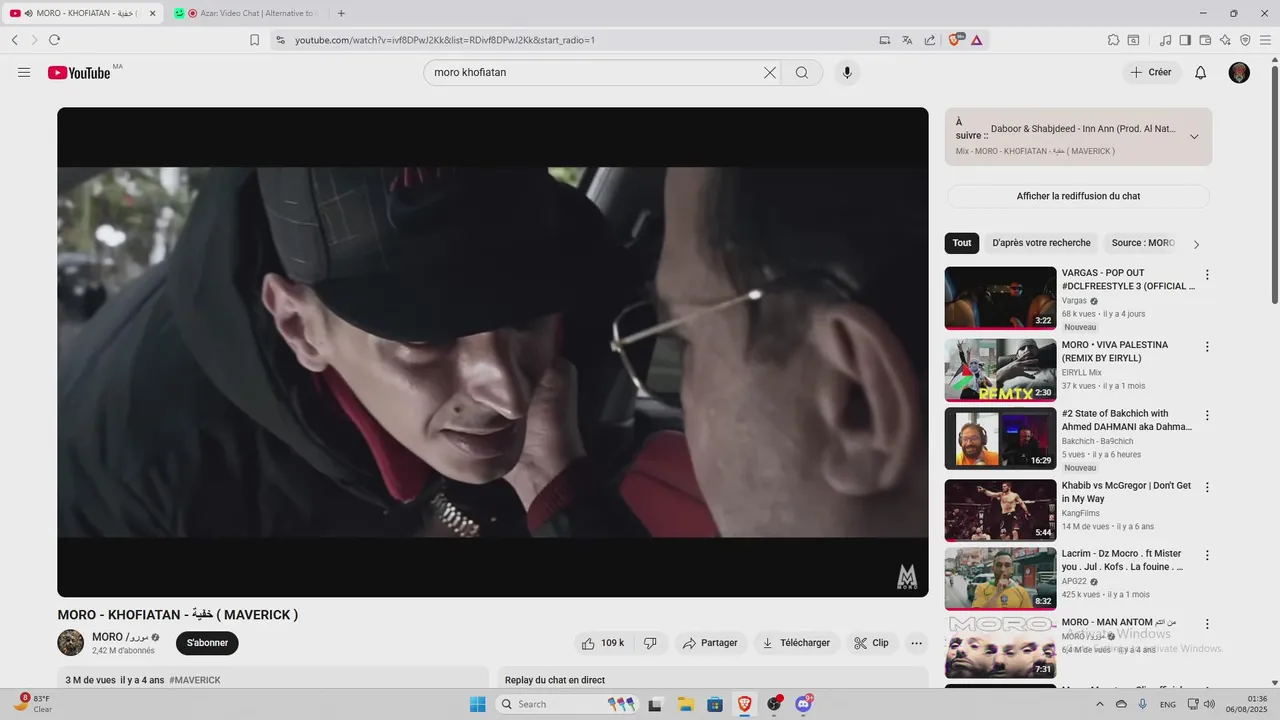The image size is (1280, 720).
Task: Open YouTube notifications bell
Action: 1201,73
